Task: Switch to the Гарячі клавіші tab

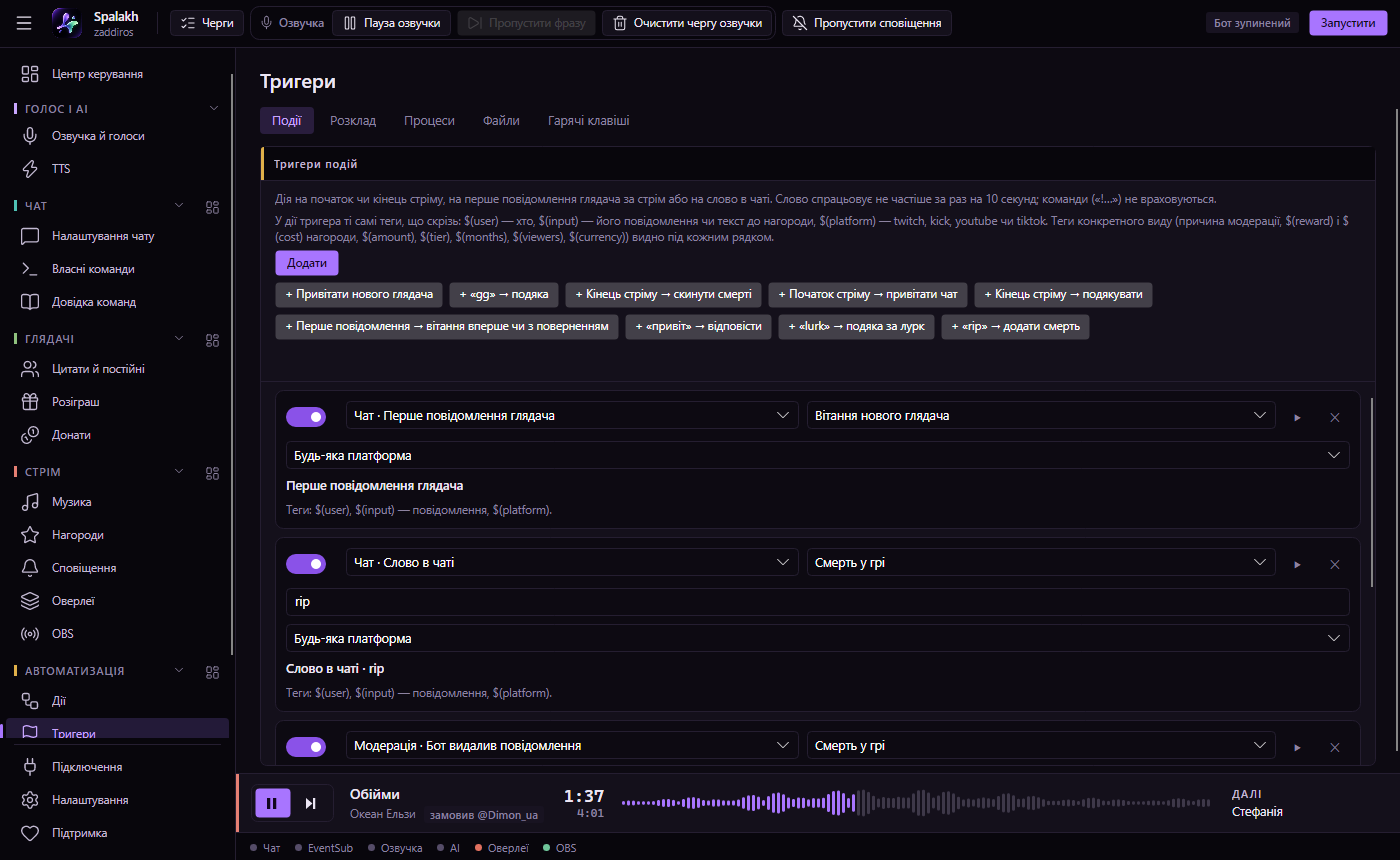Action: click(x=589, y=120)
